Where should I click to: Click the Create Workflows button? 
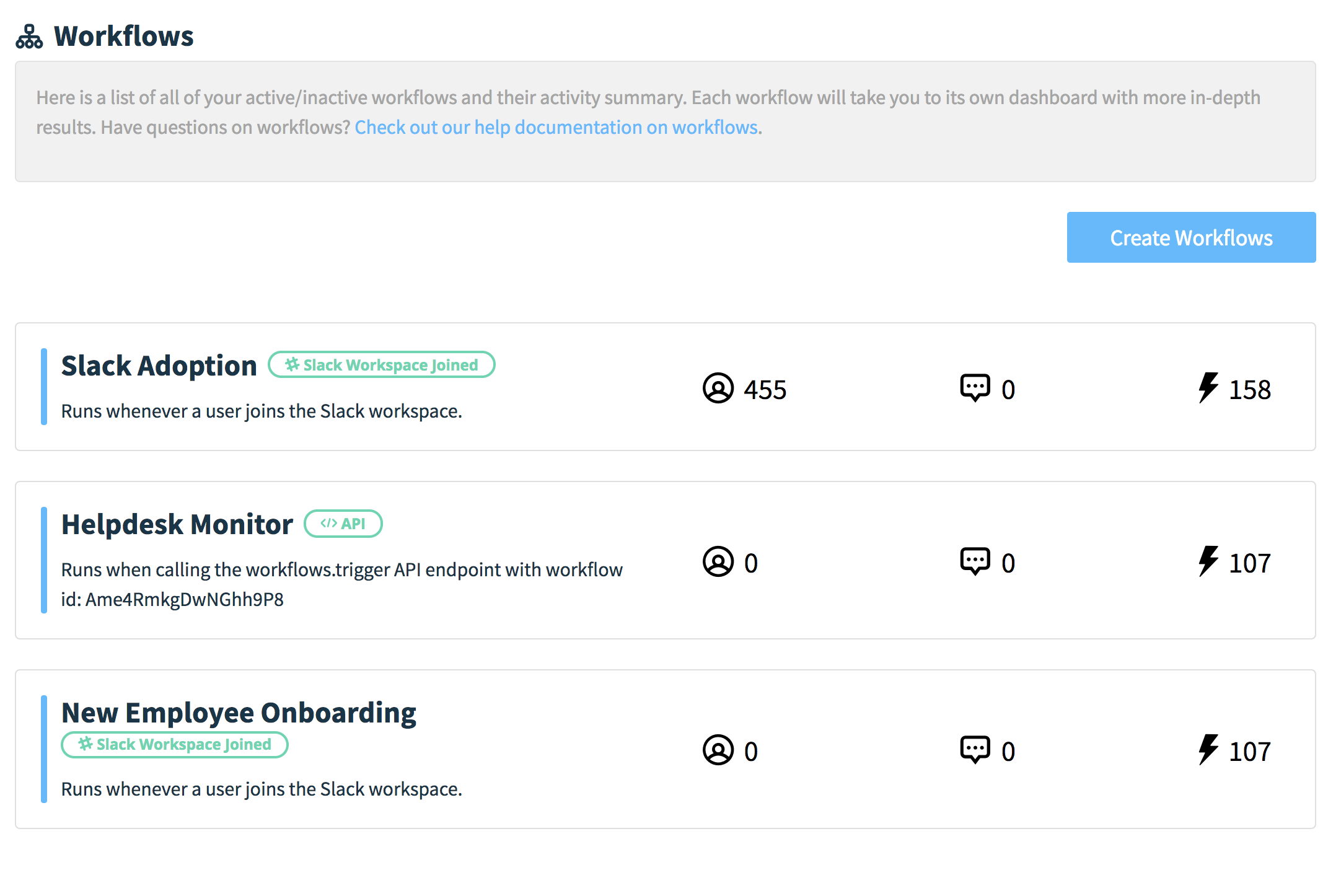pos(1191,237)
